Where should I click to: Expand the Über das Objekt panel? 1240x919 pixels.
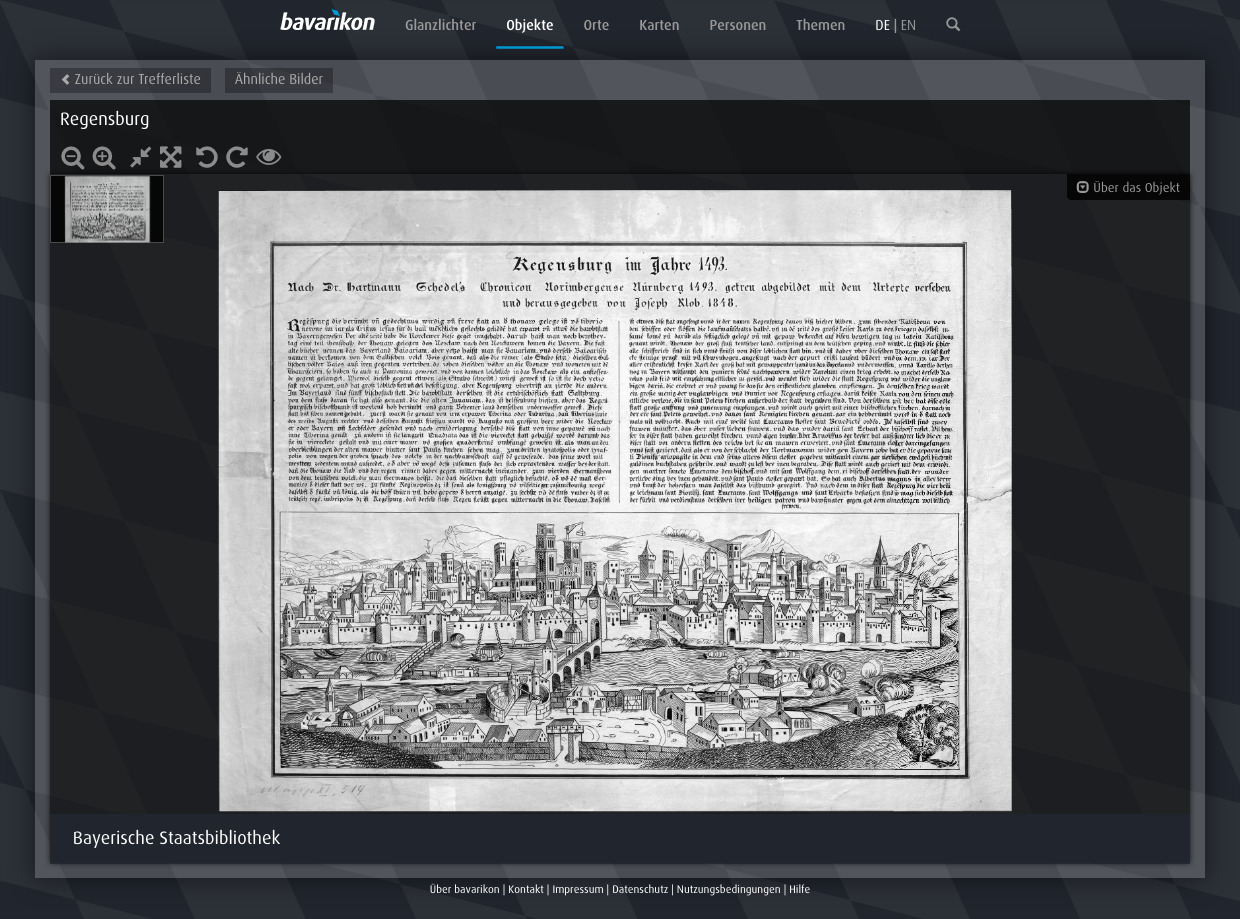click(x=1128, y=188)
